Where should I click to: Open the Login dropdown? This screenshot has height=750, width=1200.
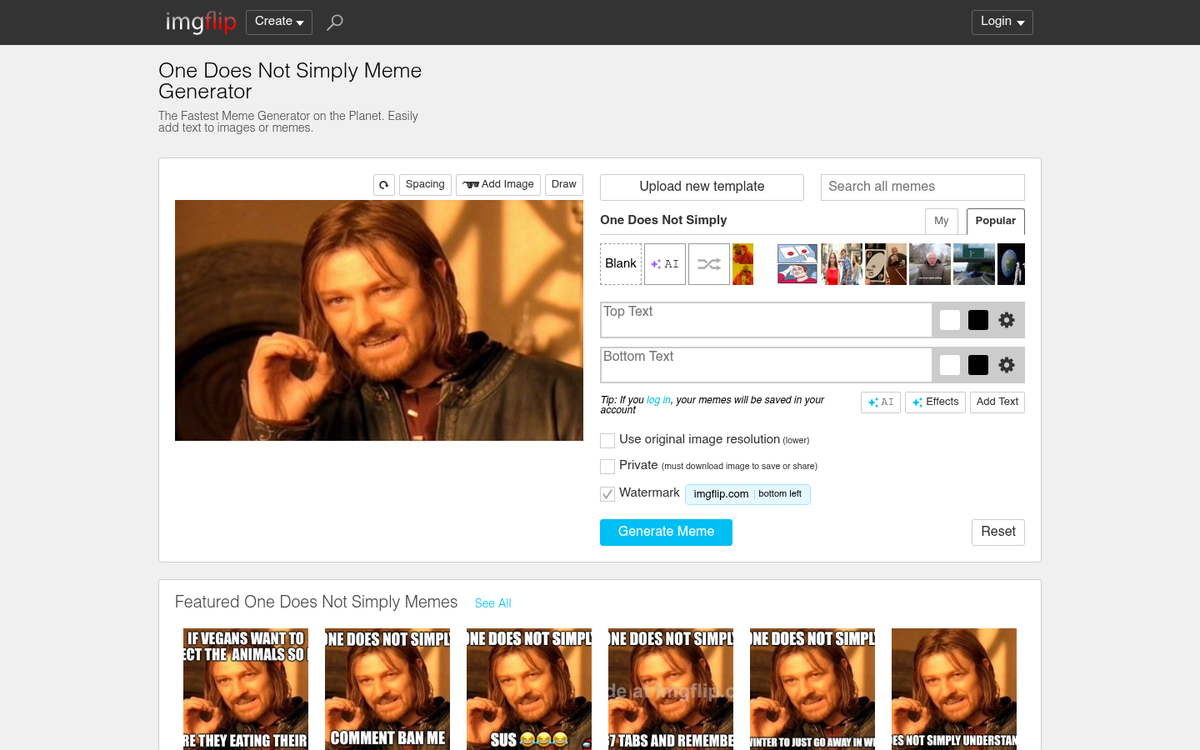coord(1001,21)
